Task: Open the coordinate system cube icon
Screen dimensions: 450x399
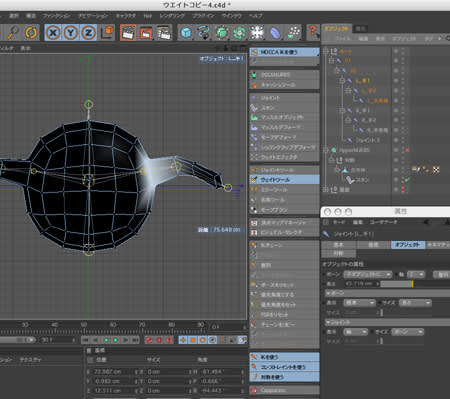Action: tap(107, 33)
